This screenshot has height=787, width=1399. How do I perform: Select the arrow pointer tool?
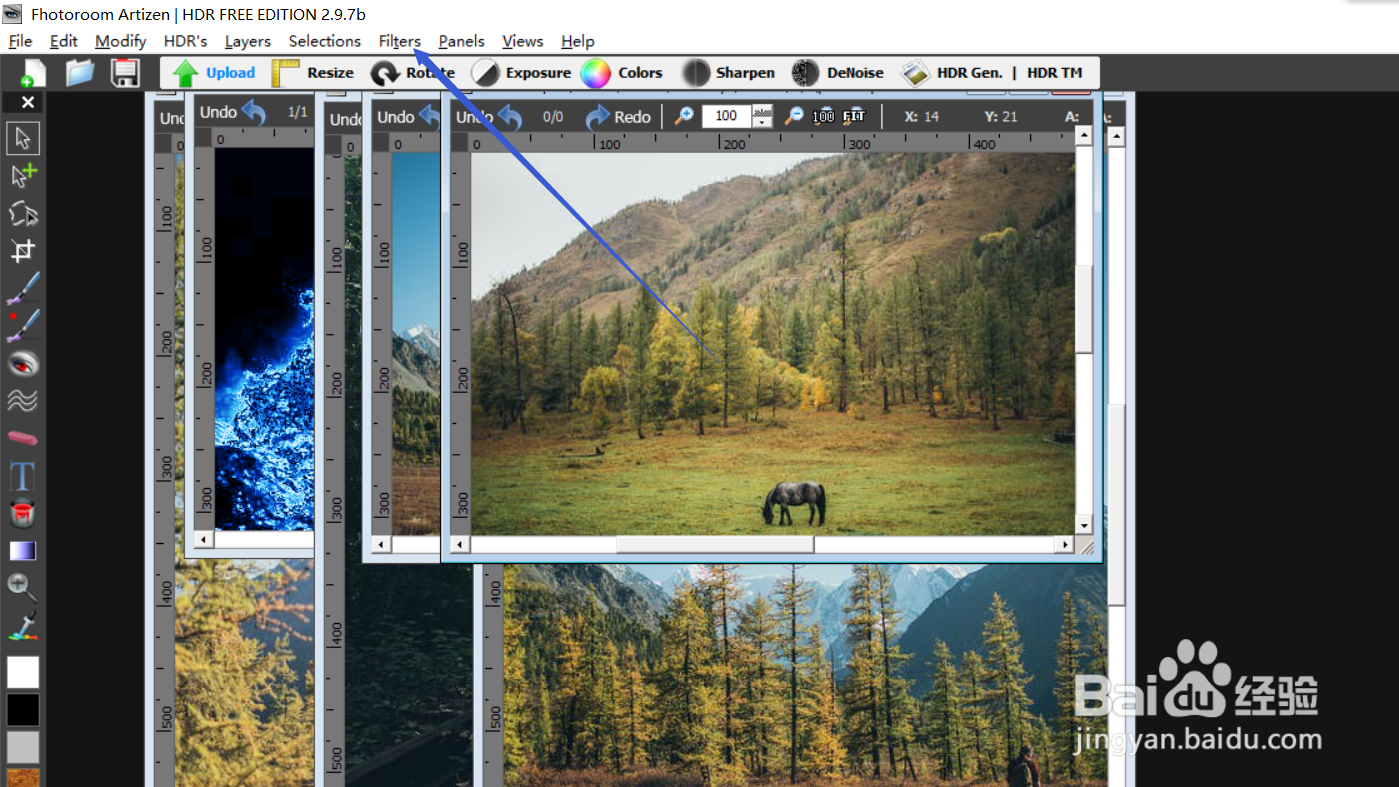pos(23,138)
